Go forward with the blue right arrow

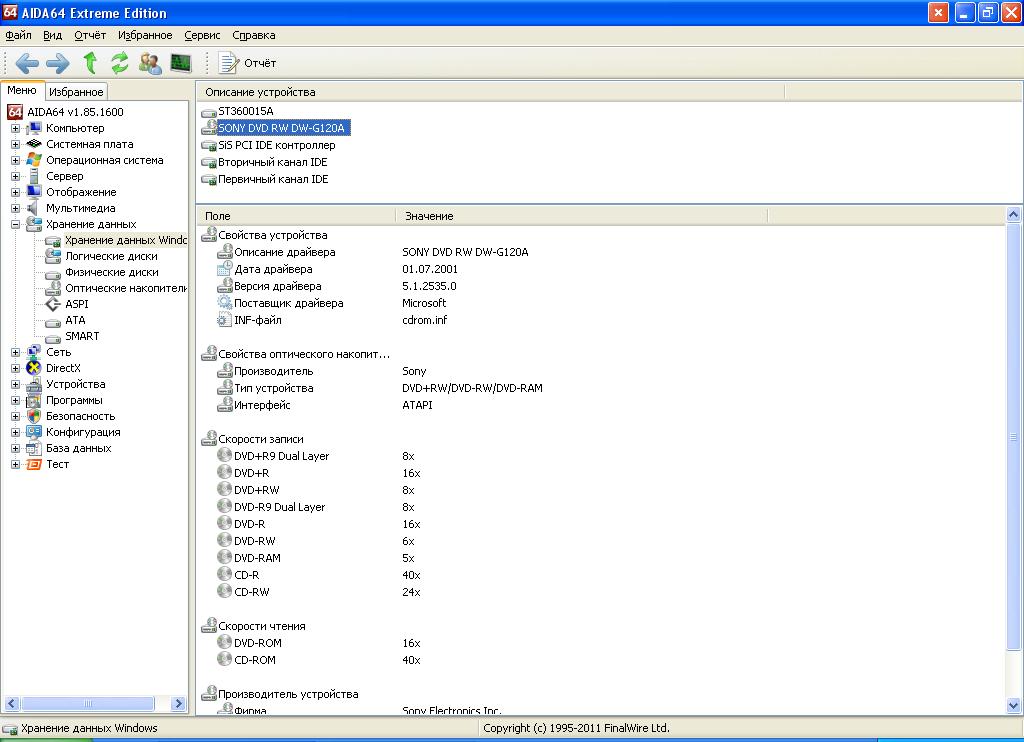(x=57, y=63)
